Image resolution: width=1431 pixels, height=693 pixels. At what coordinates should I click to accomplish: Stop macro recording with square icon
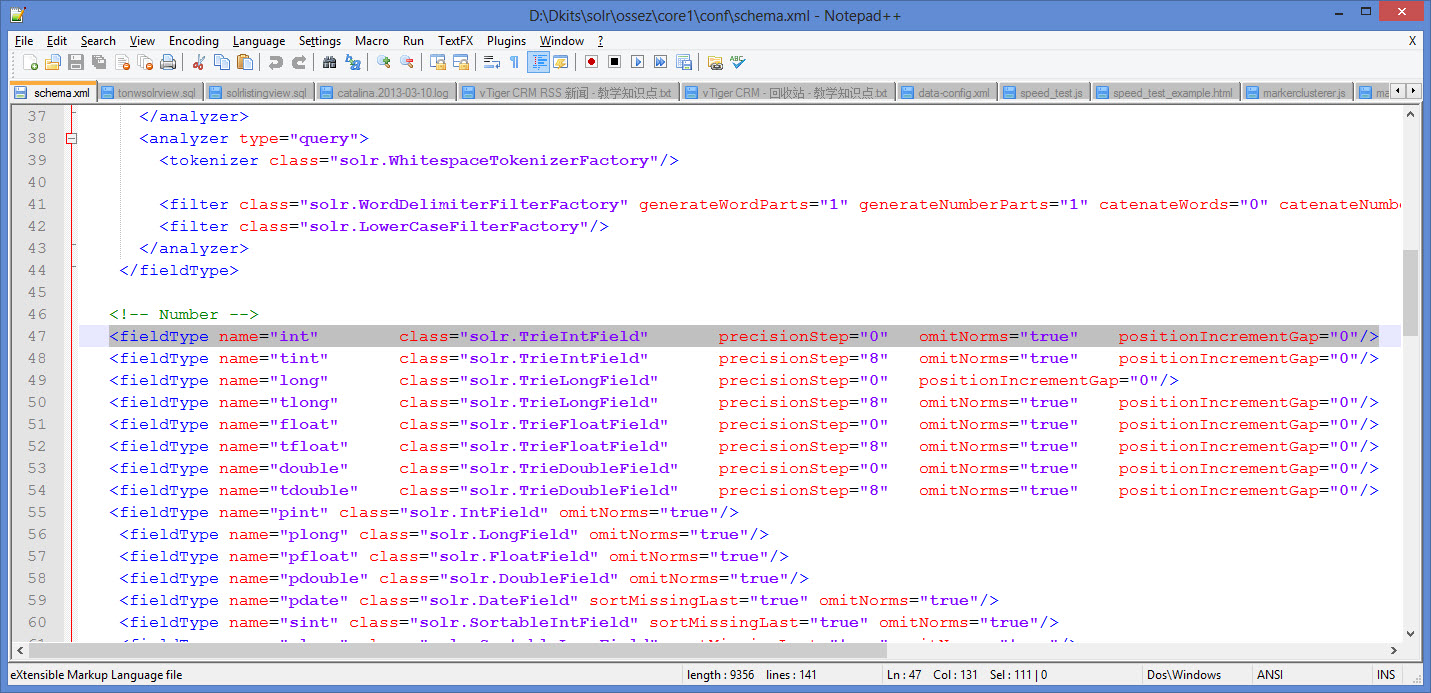614,62
